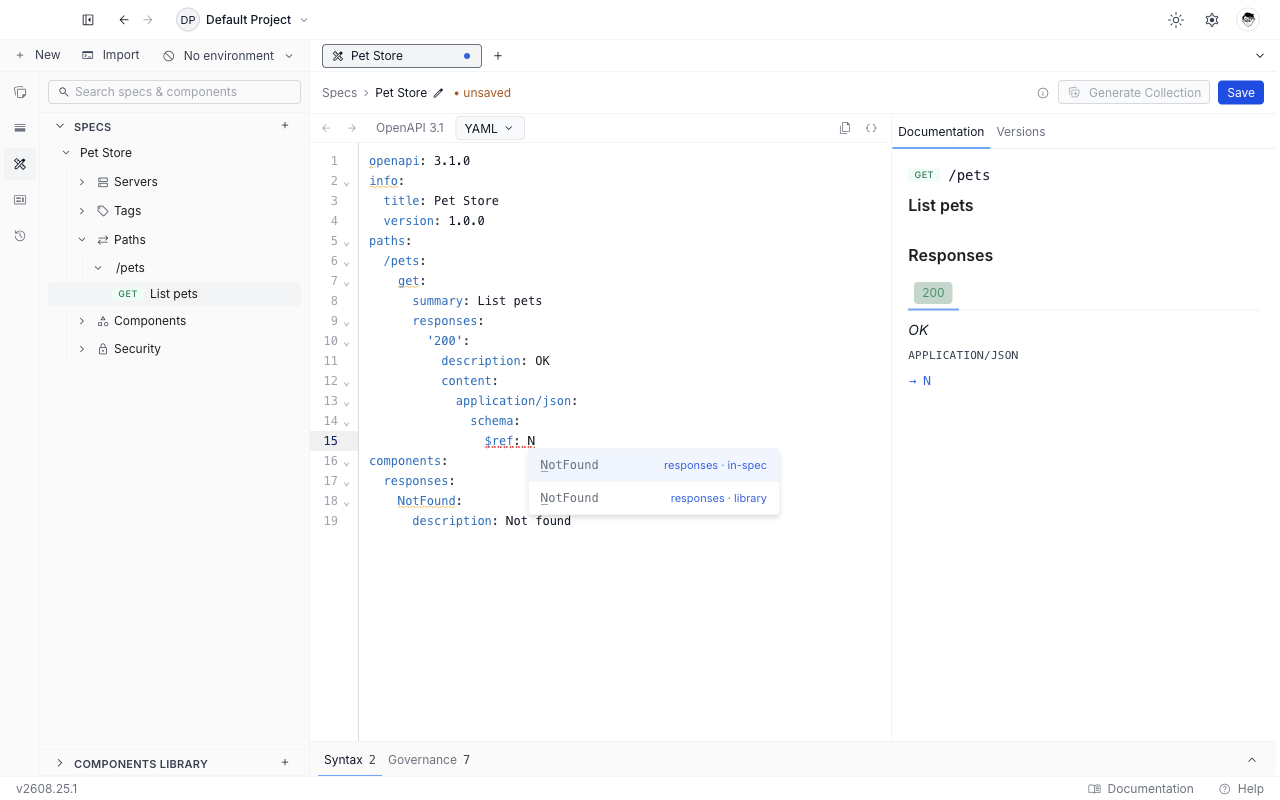
Task: Open the Collections sidebar icon
Action: [x=20, y=92]
